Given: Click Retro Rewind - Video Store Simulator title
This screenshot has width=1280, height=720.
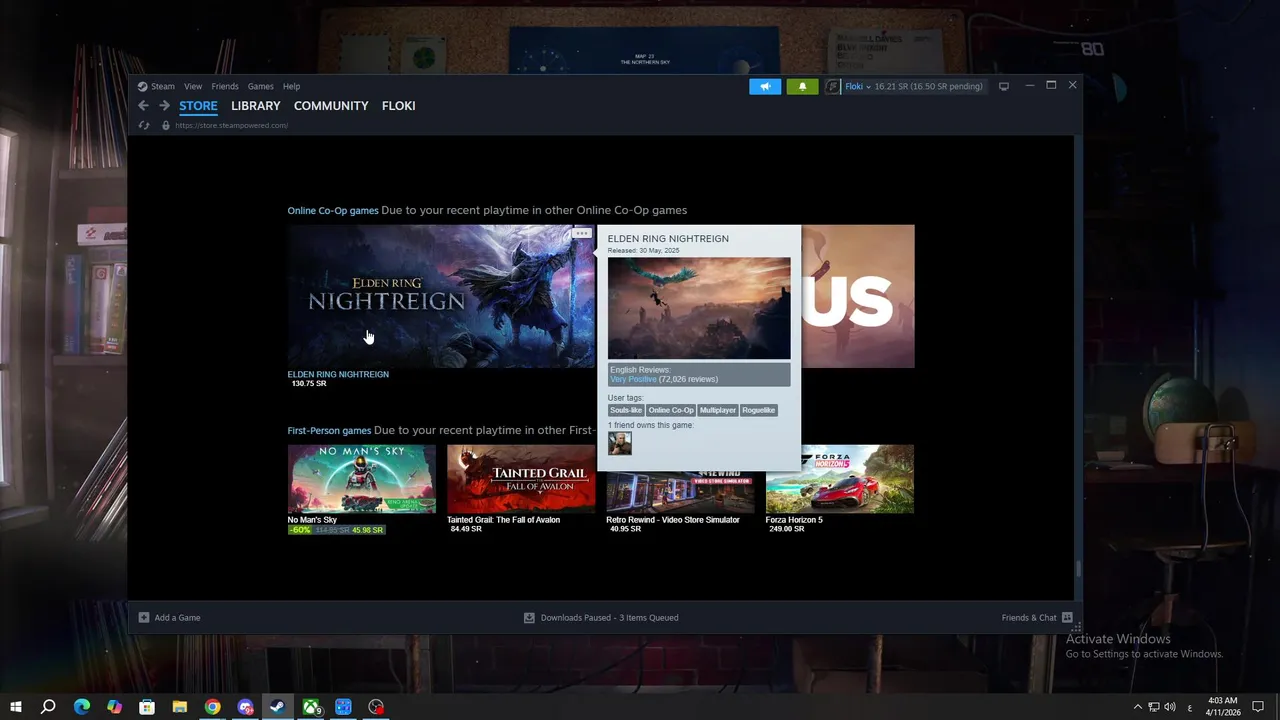Looking at the screenshot, I should click(673, 519).
